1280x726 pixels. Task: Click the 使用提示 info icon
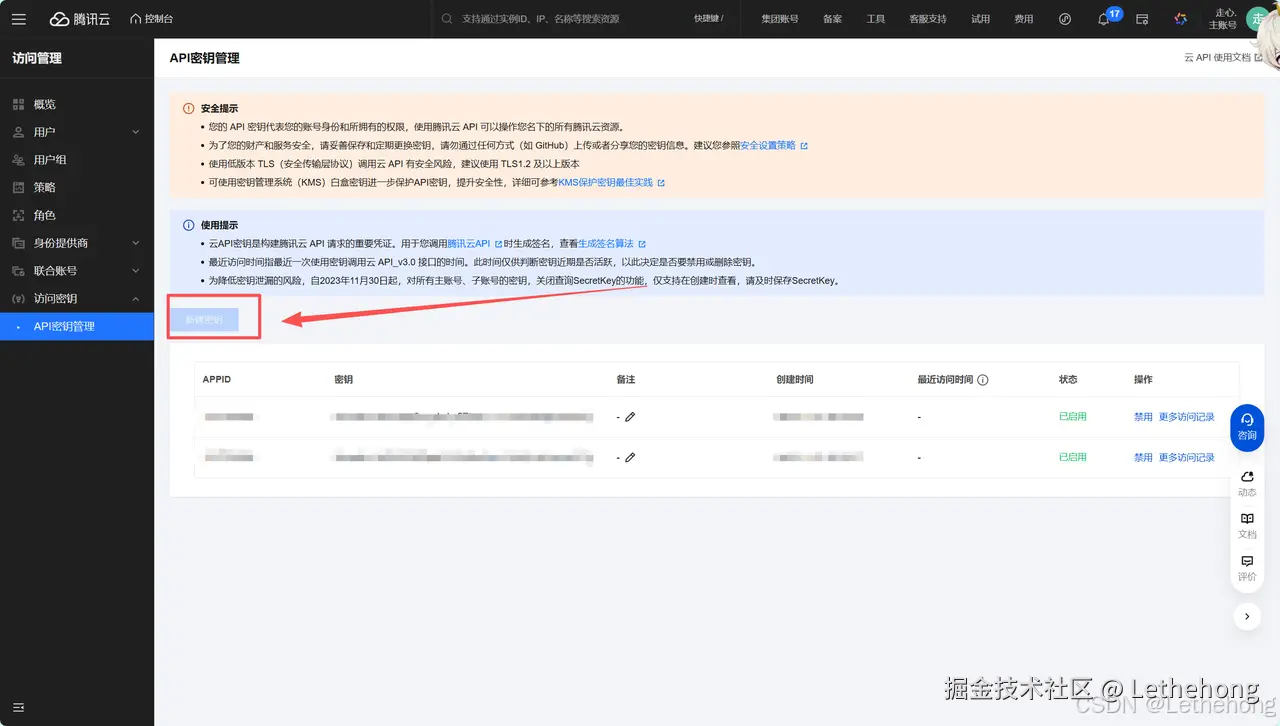[189, 225]
